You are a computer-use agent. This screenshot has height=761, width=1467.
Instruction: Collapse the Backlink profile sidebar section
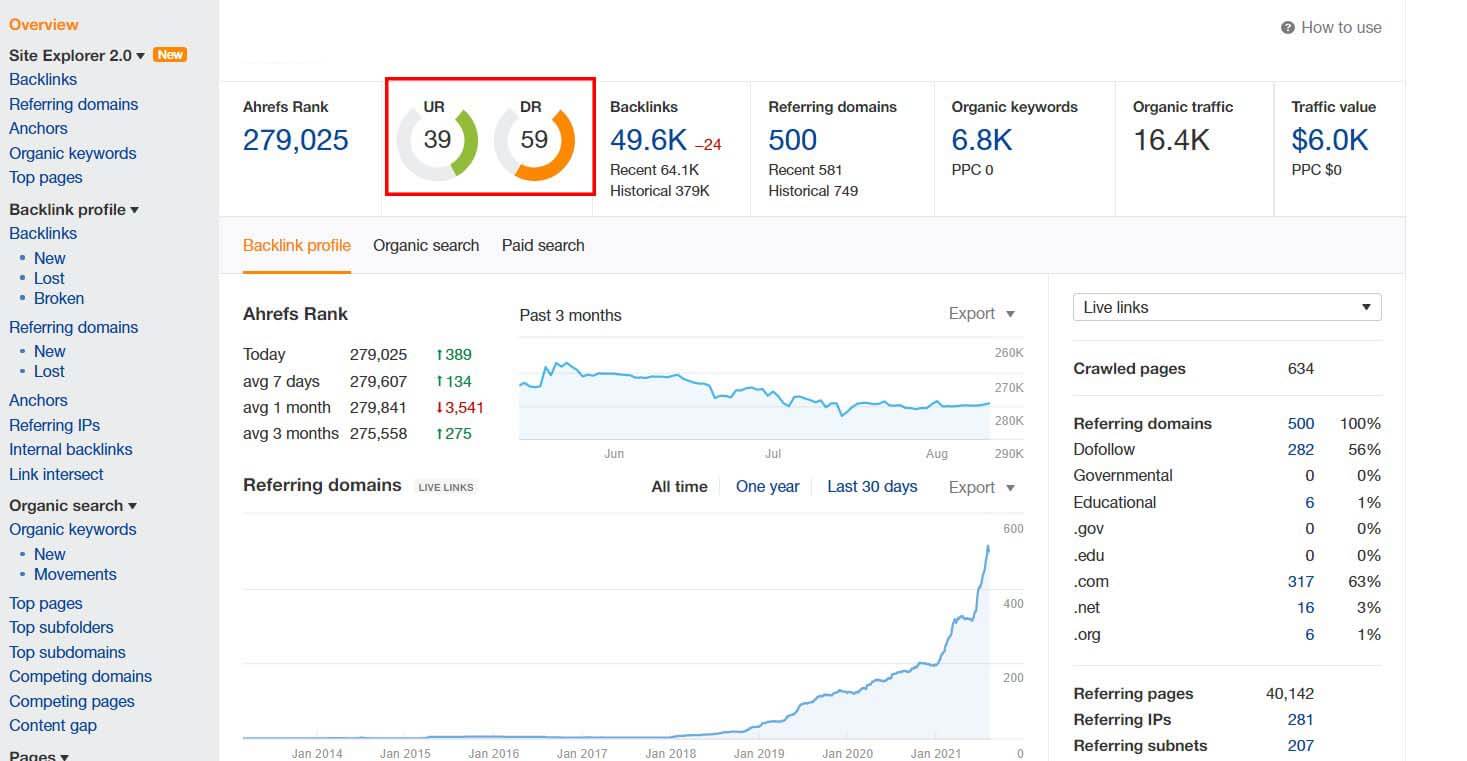[74, 209]
